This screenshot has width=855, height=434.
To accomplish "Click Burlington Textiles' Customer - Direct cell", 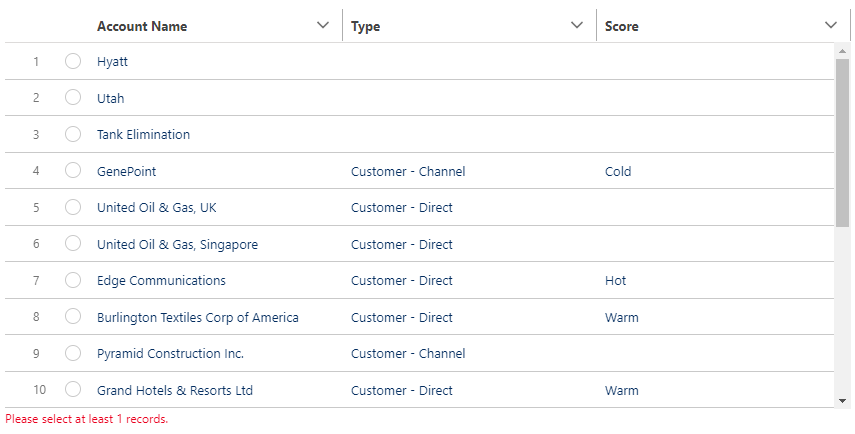I will 402,317.
